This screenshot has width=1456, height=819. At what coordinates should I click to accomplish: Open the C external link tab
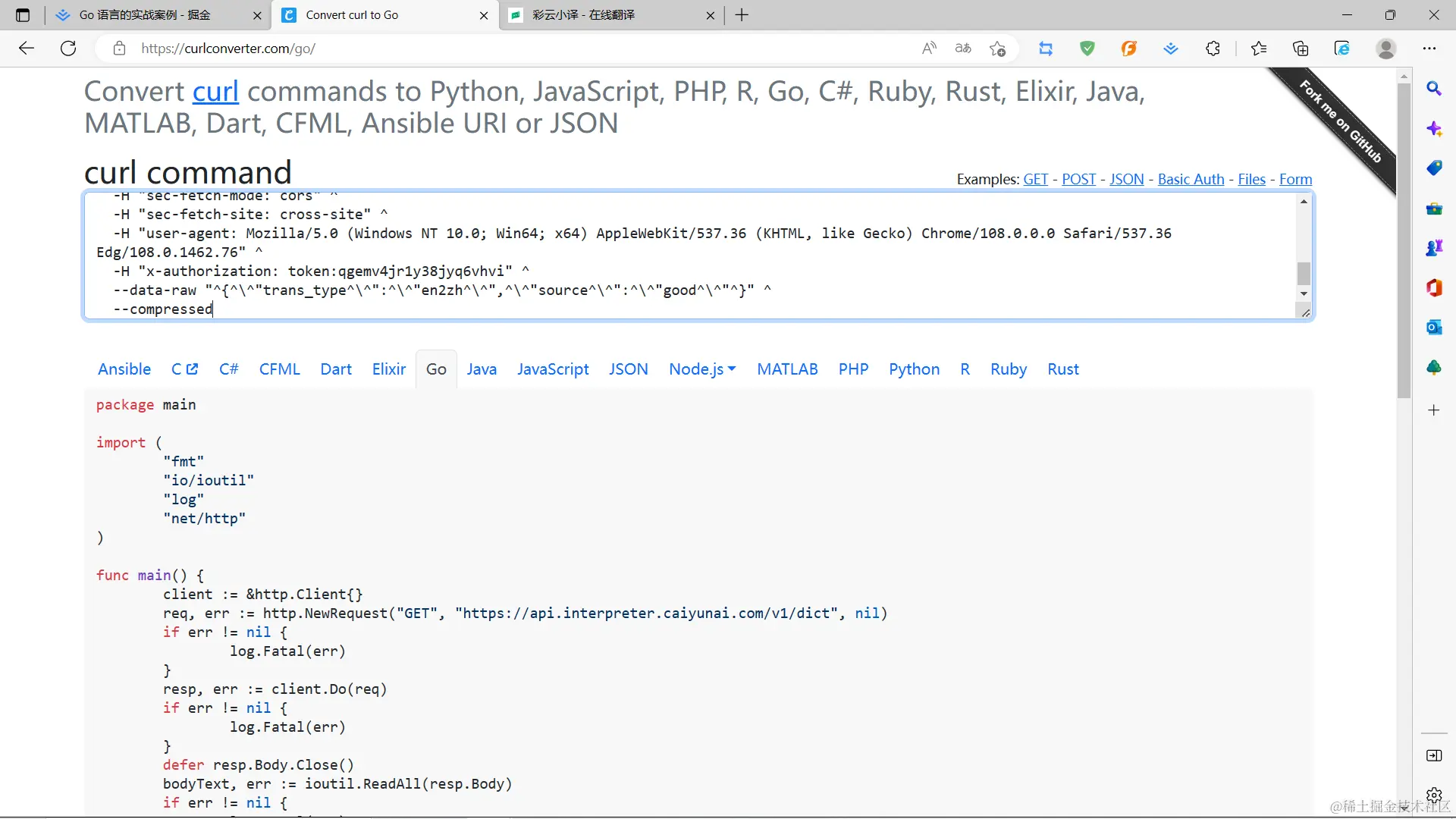point(184,369)
